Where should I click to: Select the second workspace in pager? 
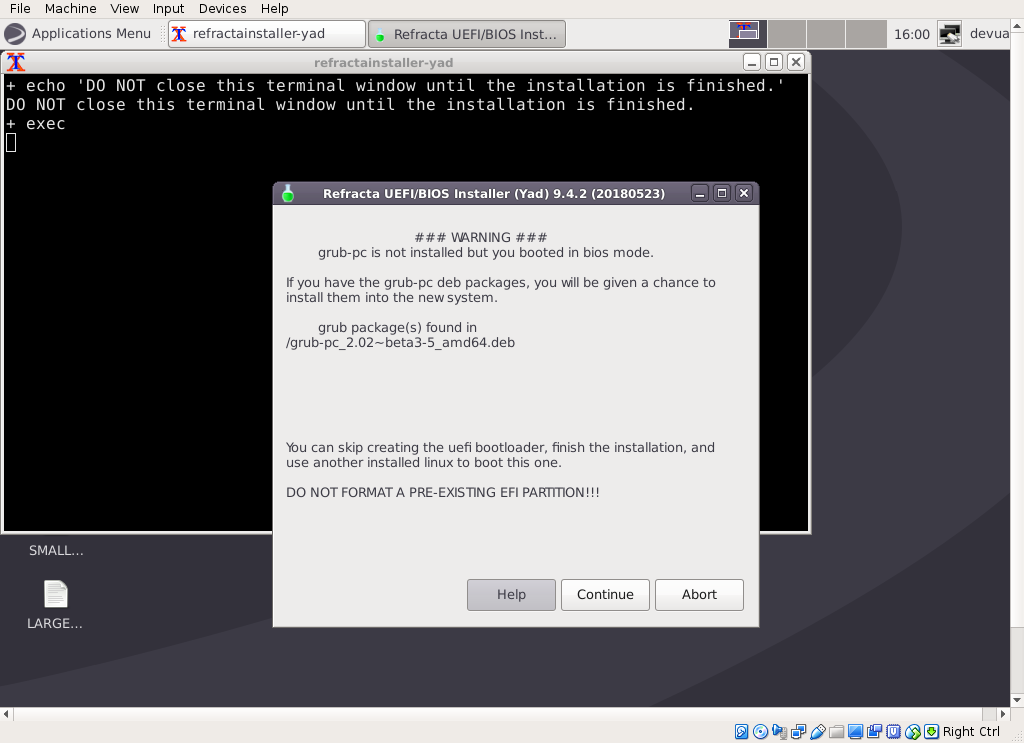[x=787, y=34]
